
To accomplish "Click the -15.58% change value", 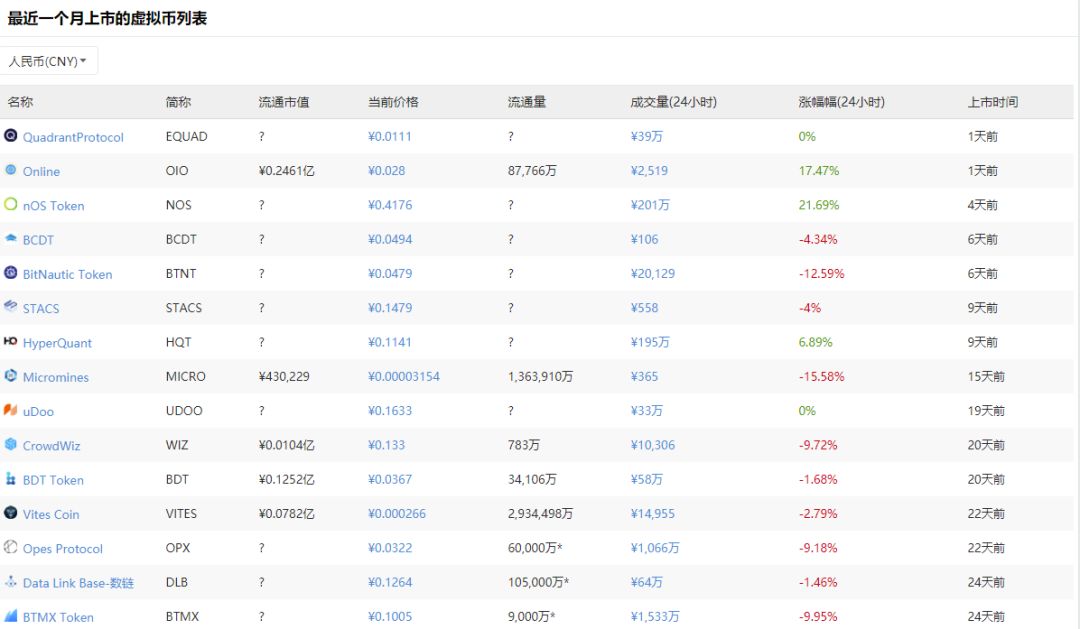I will pos(822,376).
